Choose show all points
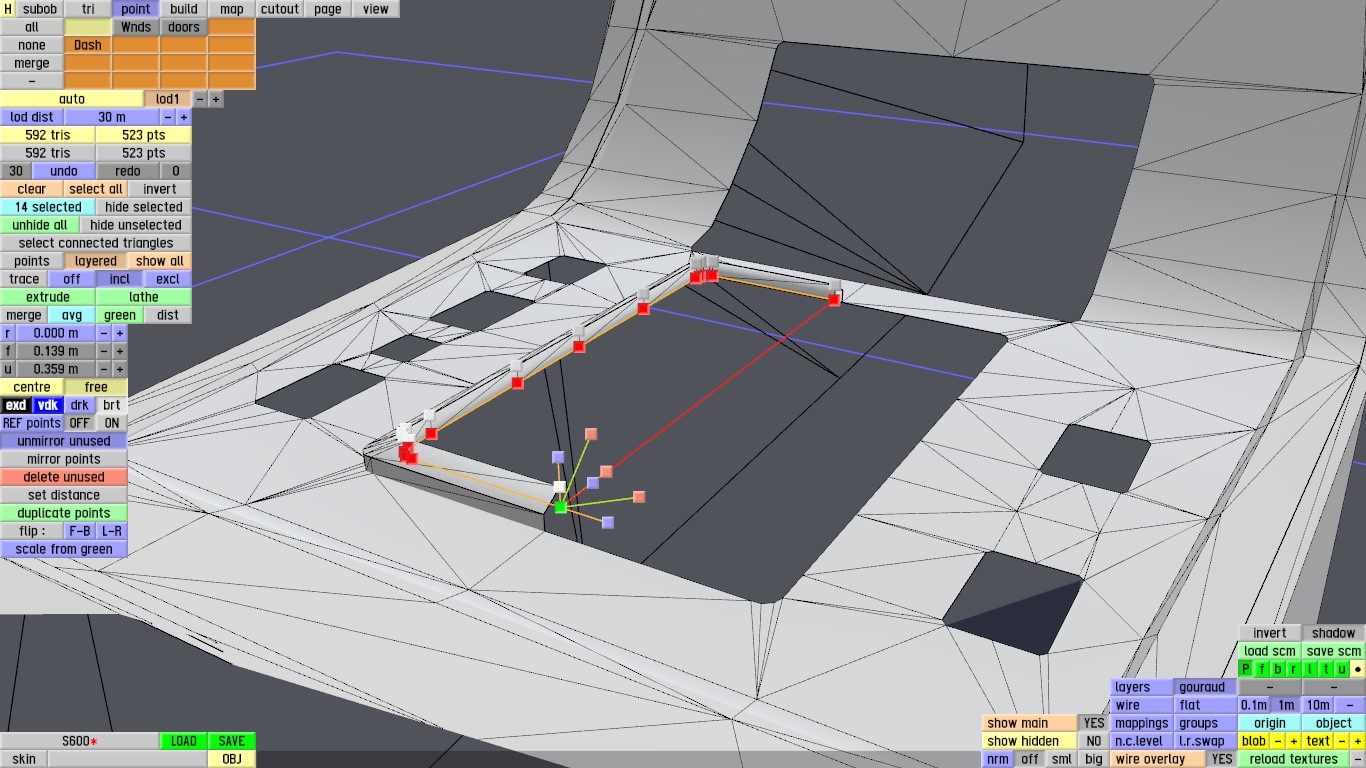 tap(160, 261)
